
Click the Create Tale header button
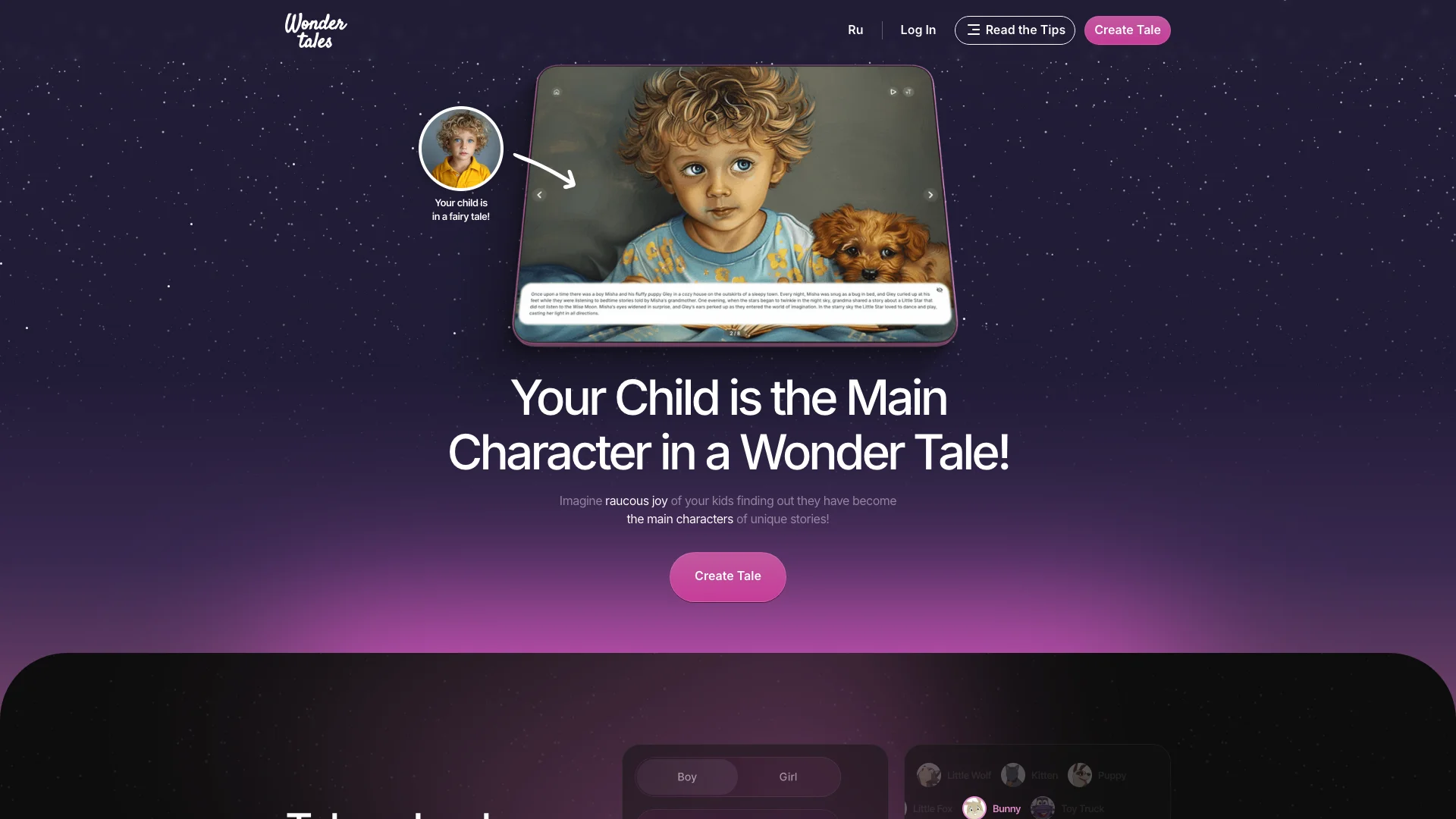[x=1127, y=30]
